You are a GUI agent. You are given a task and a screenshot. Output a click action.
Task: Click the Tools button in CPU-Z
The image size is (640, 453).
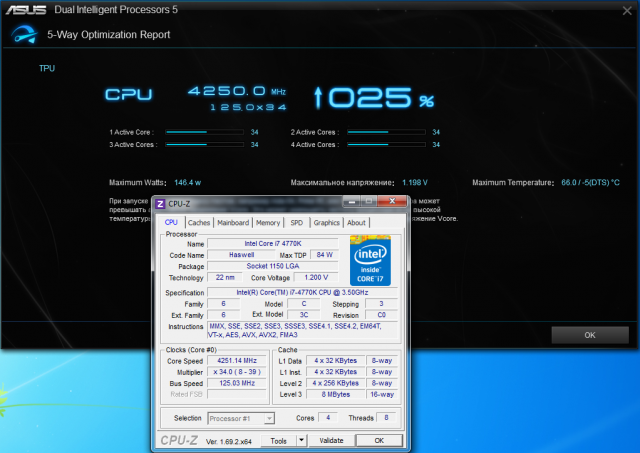pos(279,441)
